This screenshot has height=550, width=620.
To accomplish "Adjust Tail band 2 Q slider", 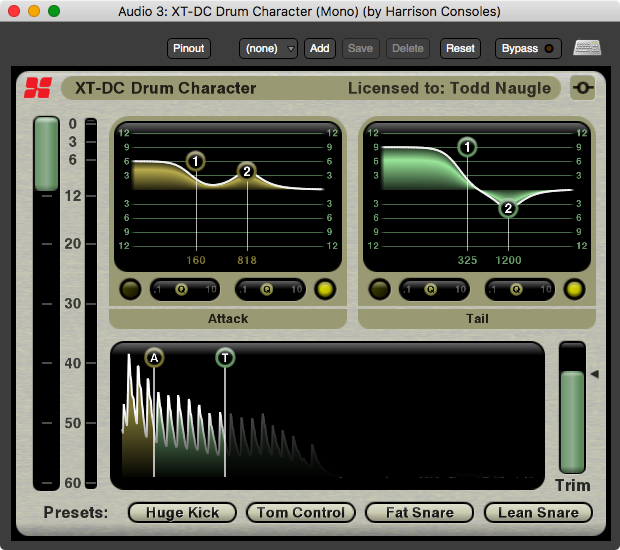I will (520, 289).
